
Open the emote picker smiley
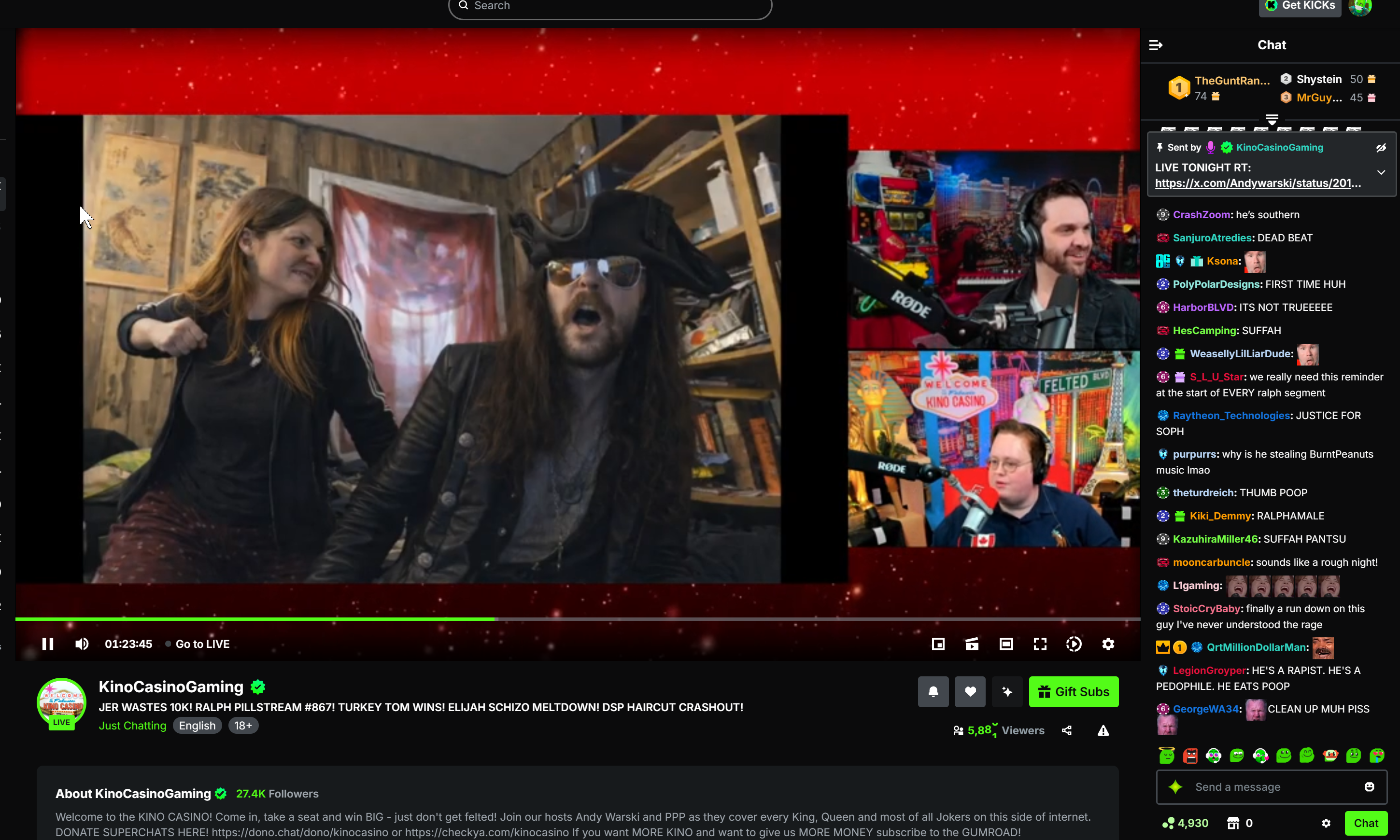(x=1369, y=787)
